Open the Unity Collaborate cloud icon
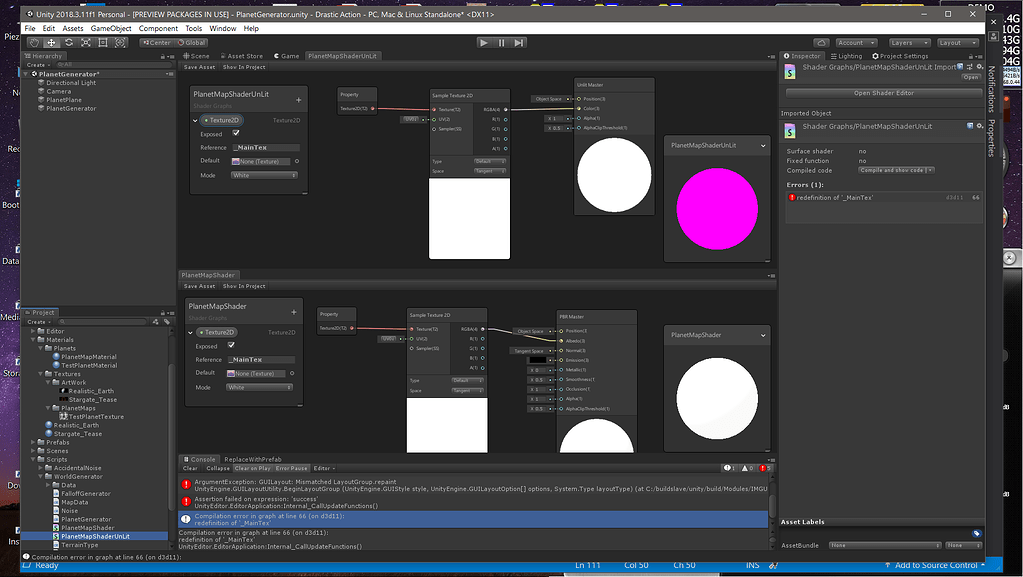Viewport: 1023px width, 577px height. (x=822, y=42)
